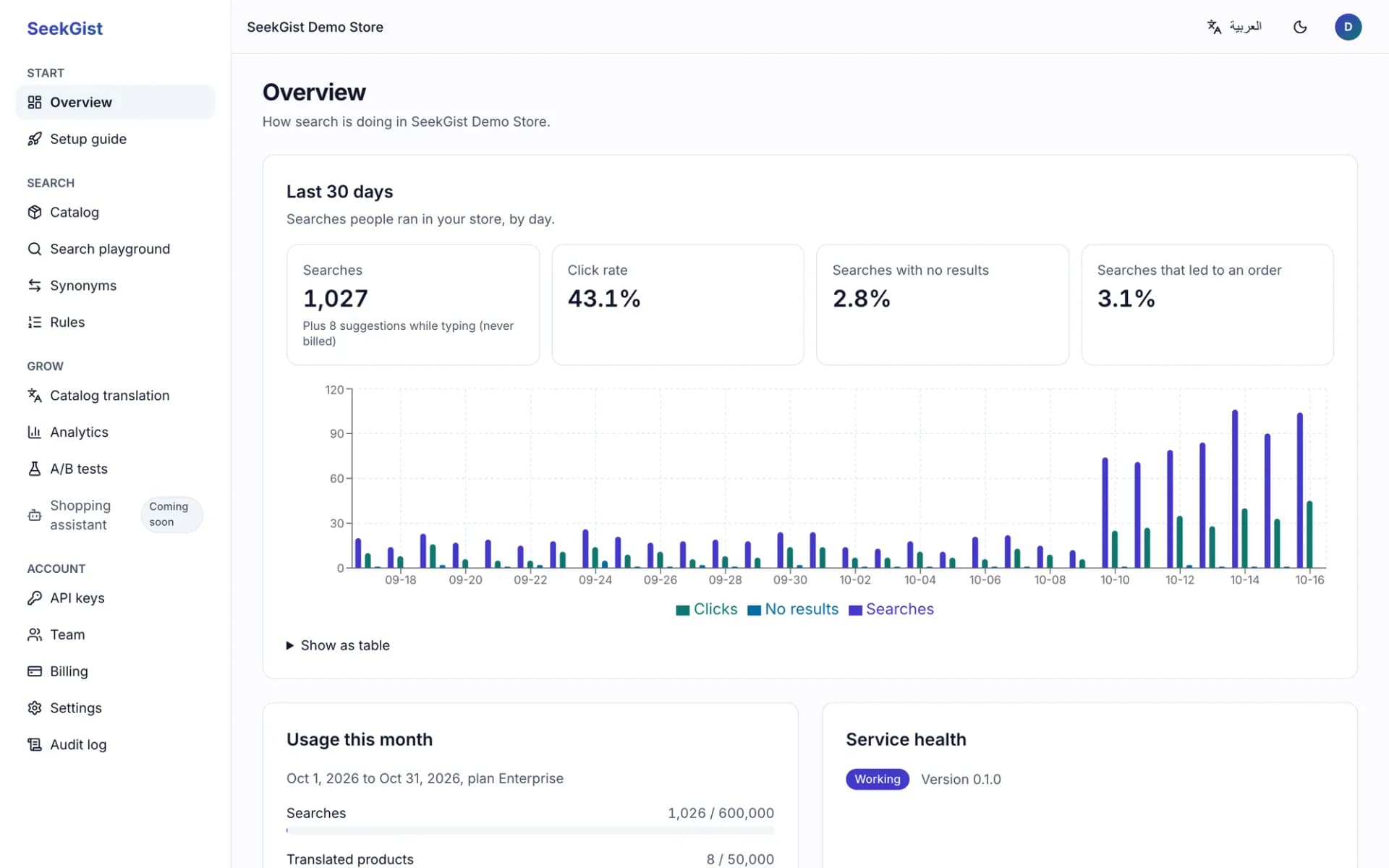Click the A/B tests flask icon
Image resolution: width=1389 pixels, height=868 pixels.
[34, 469]
